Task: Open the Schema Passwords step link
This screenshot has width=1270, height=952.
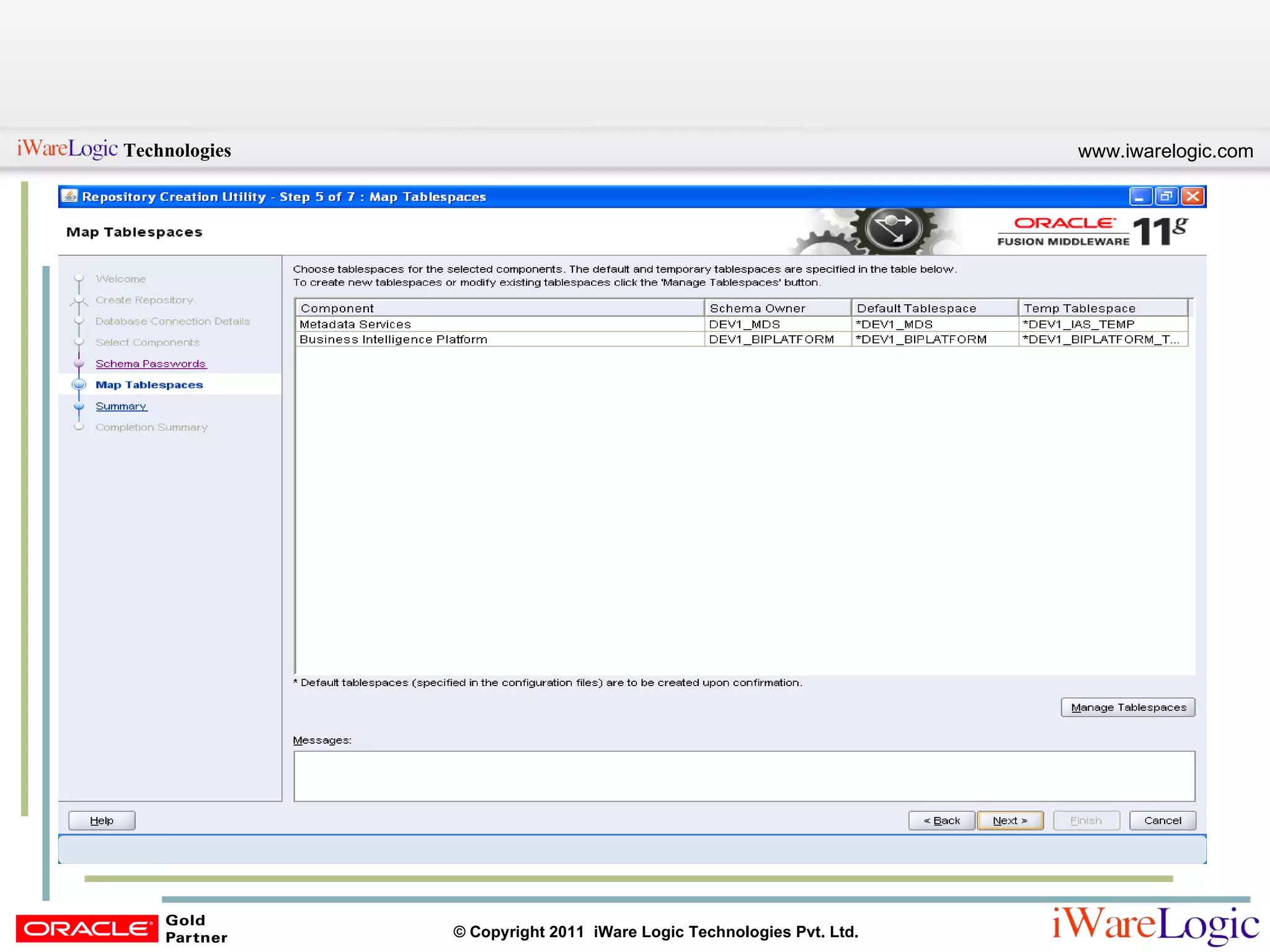Action: click(x=151, y=364)
